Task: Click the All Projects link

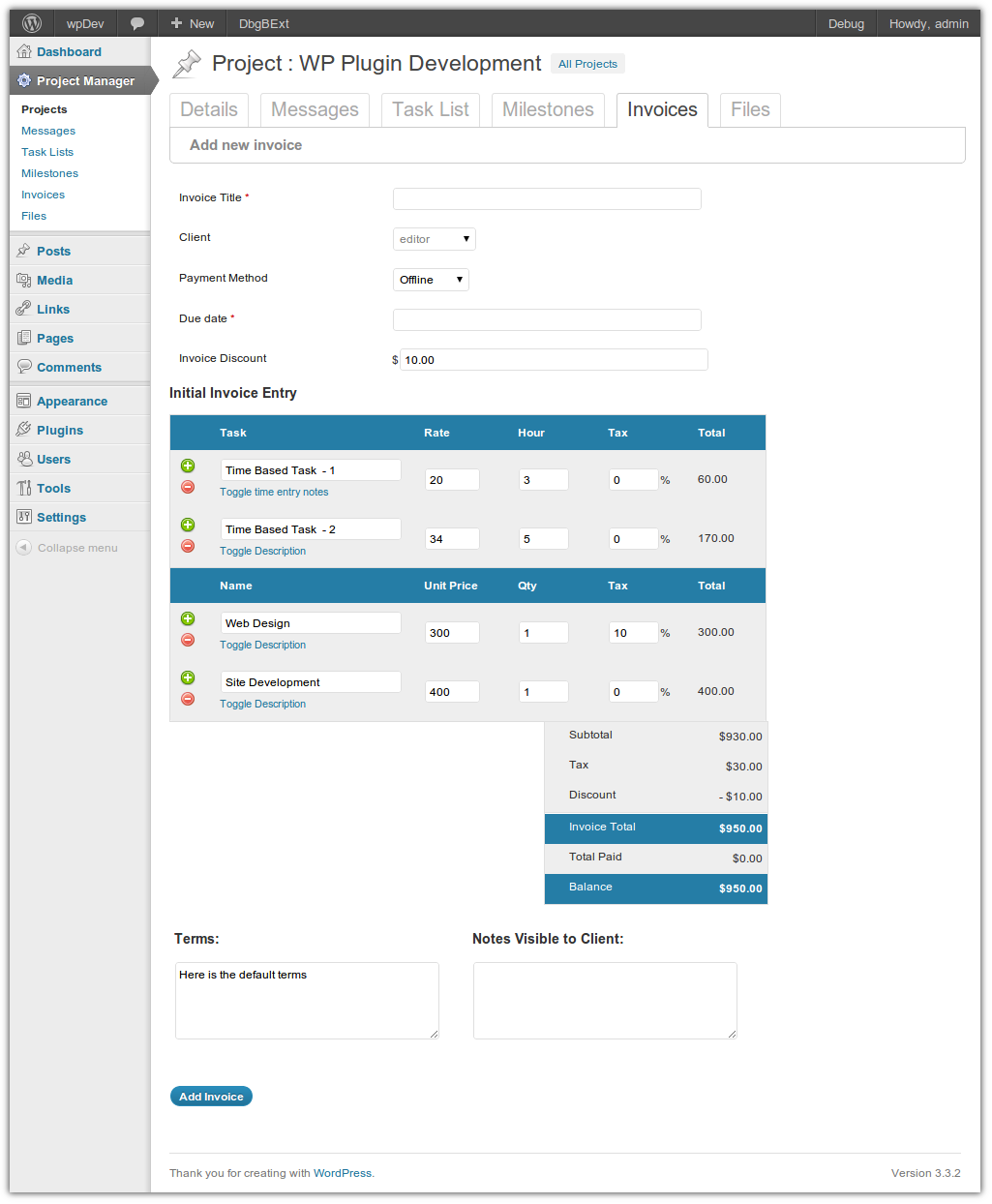Action: tap(587, 64)
